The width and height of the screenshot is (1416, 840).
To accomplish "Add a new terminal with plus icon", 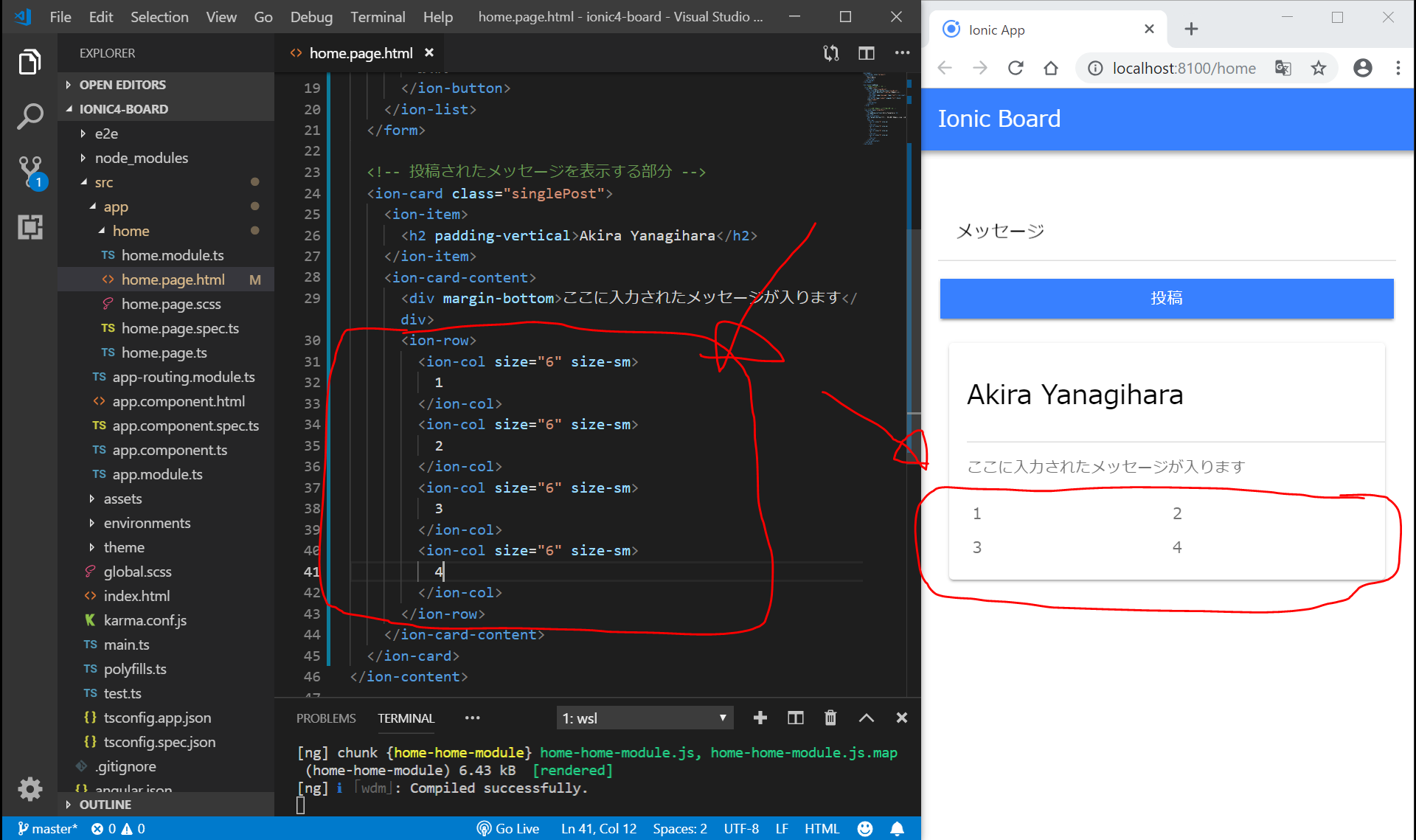I will pyautogui.click(x=760, y=718).
